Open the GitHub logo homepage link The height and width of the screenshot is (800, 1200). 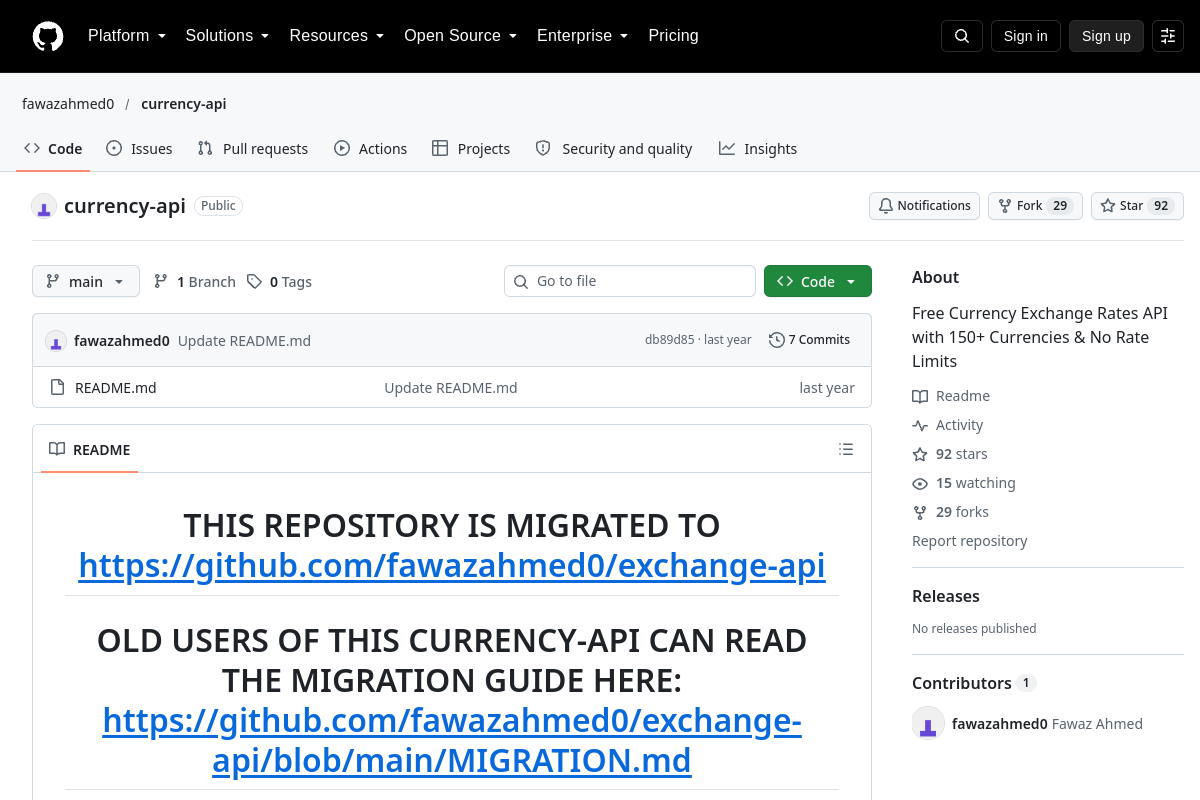(48, 36)
